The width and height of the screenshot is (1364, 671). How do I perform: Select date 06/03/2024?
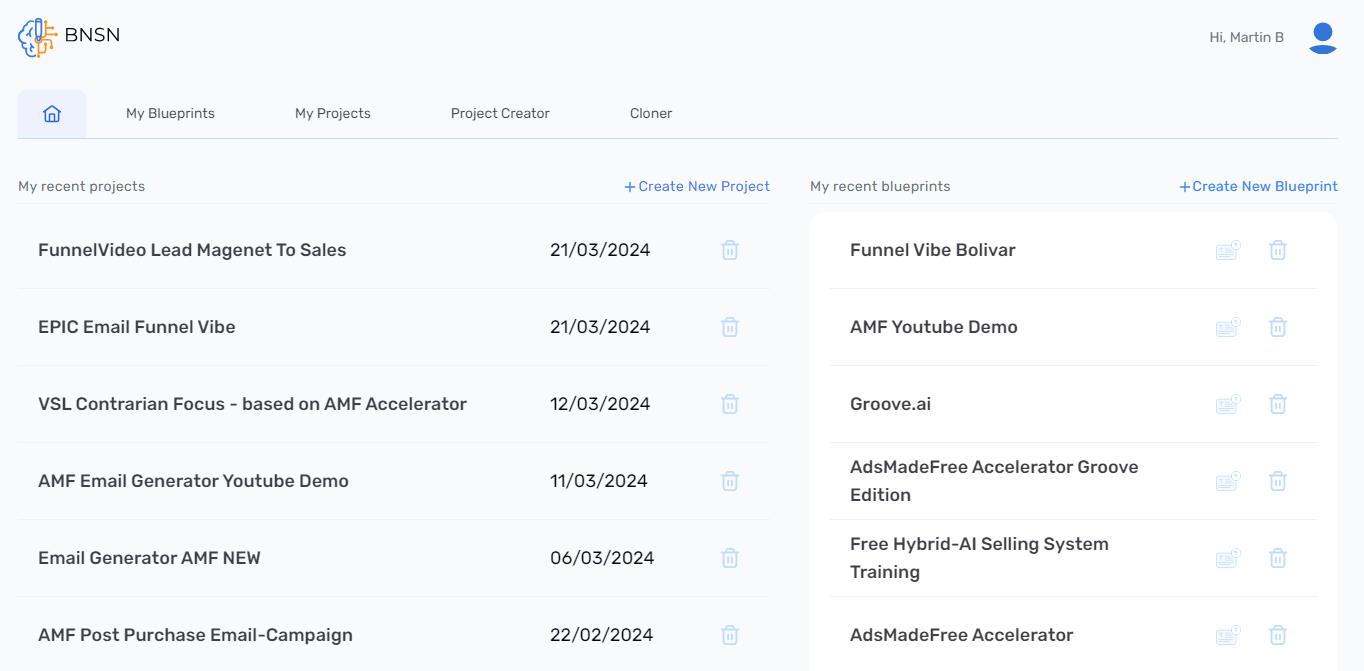tap(602, 558)
